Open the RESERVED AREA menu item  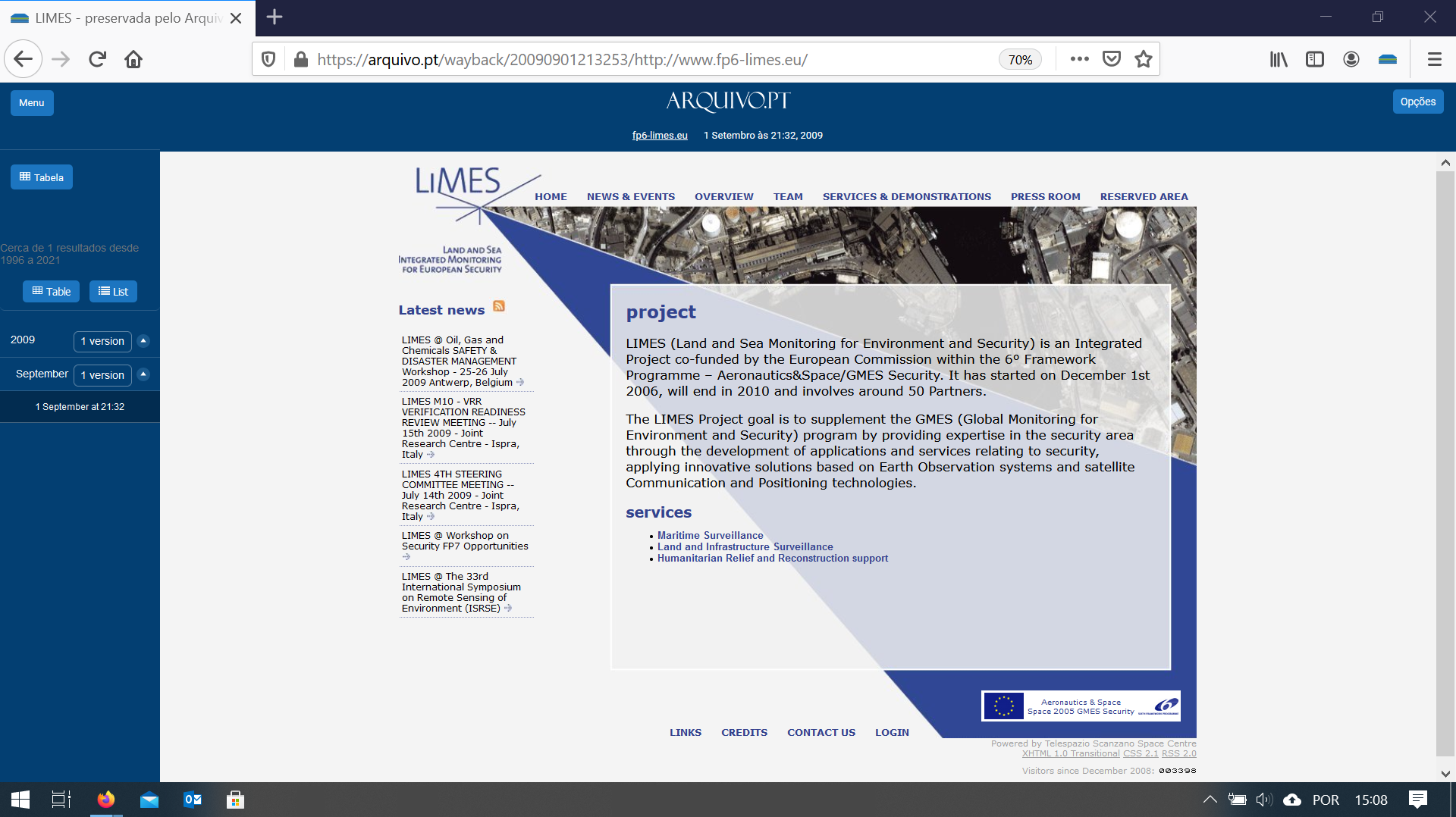pyautogui.click(x=1144, y=196)
